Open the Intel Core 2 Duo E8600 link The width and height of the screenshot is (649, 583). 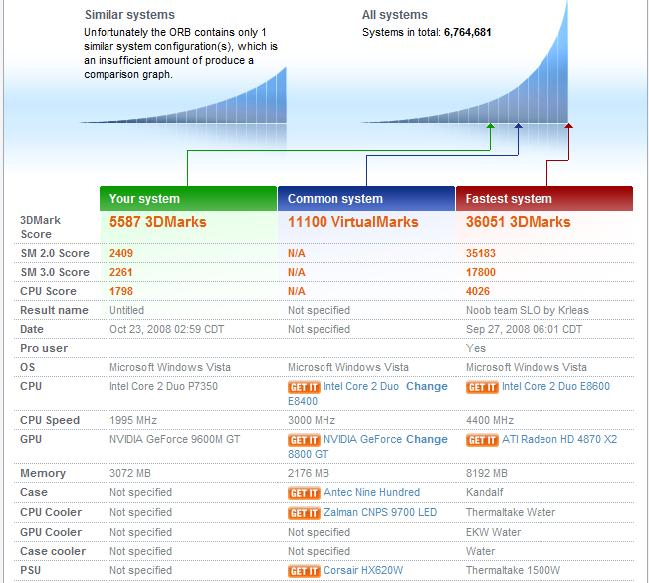coord(556,386)
